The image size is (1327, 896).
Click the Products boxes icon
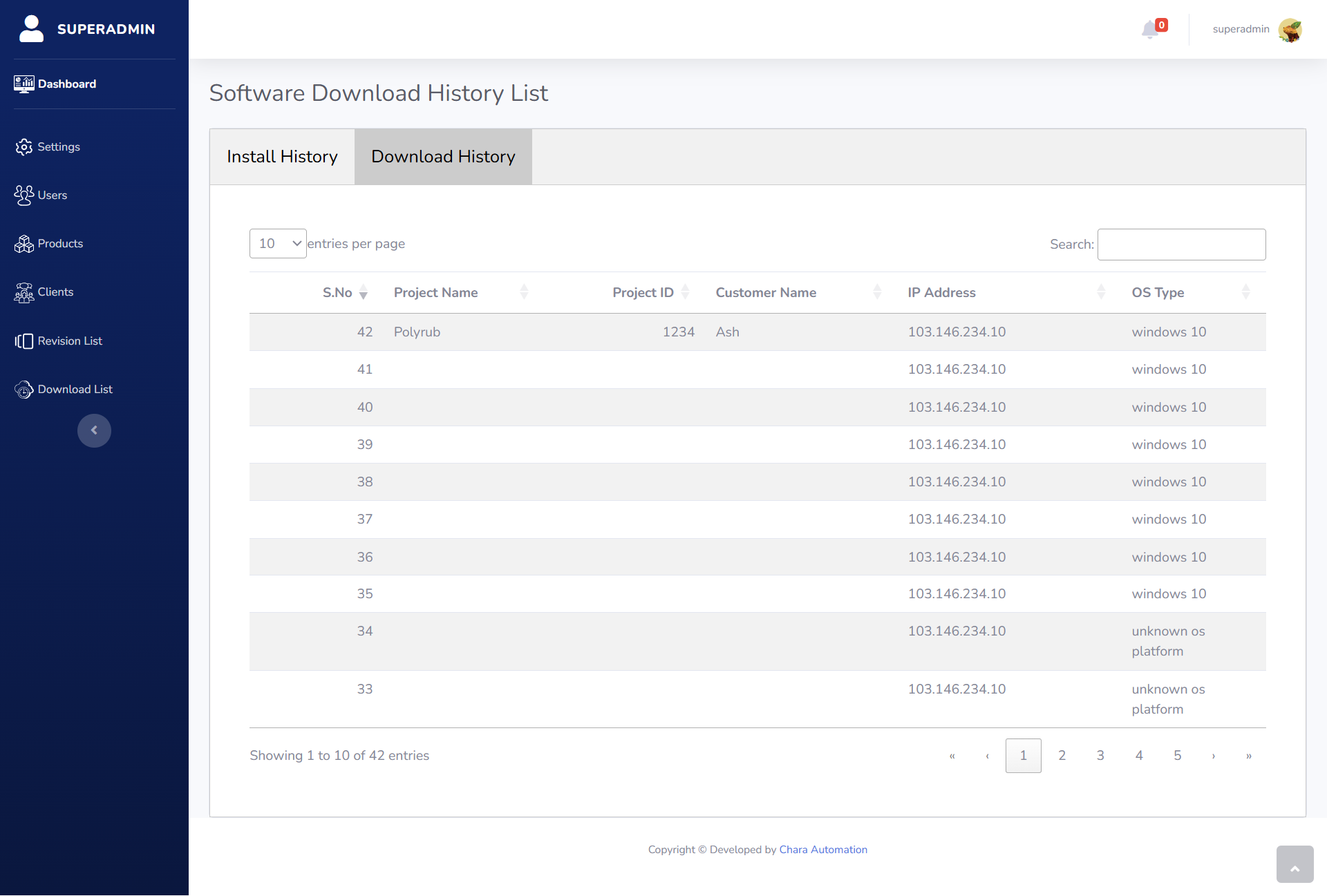tap(23, 244)
